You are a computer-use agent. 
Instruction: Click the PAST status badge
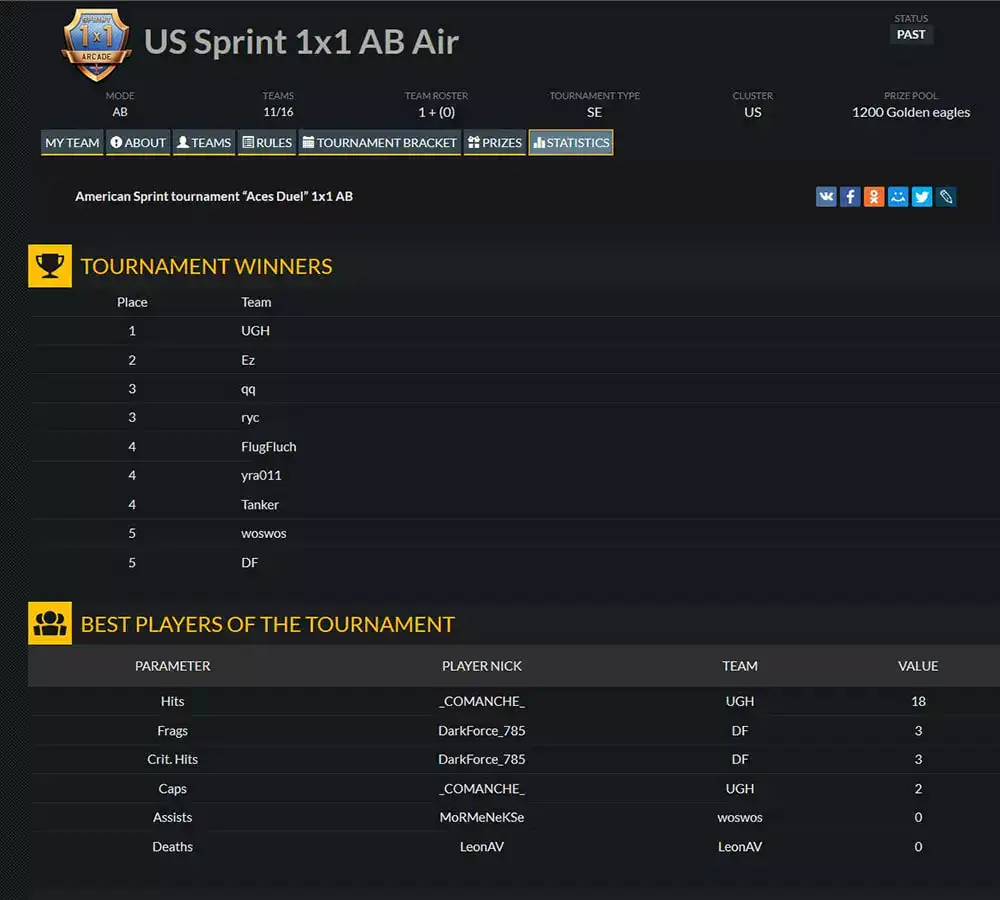911,35
